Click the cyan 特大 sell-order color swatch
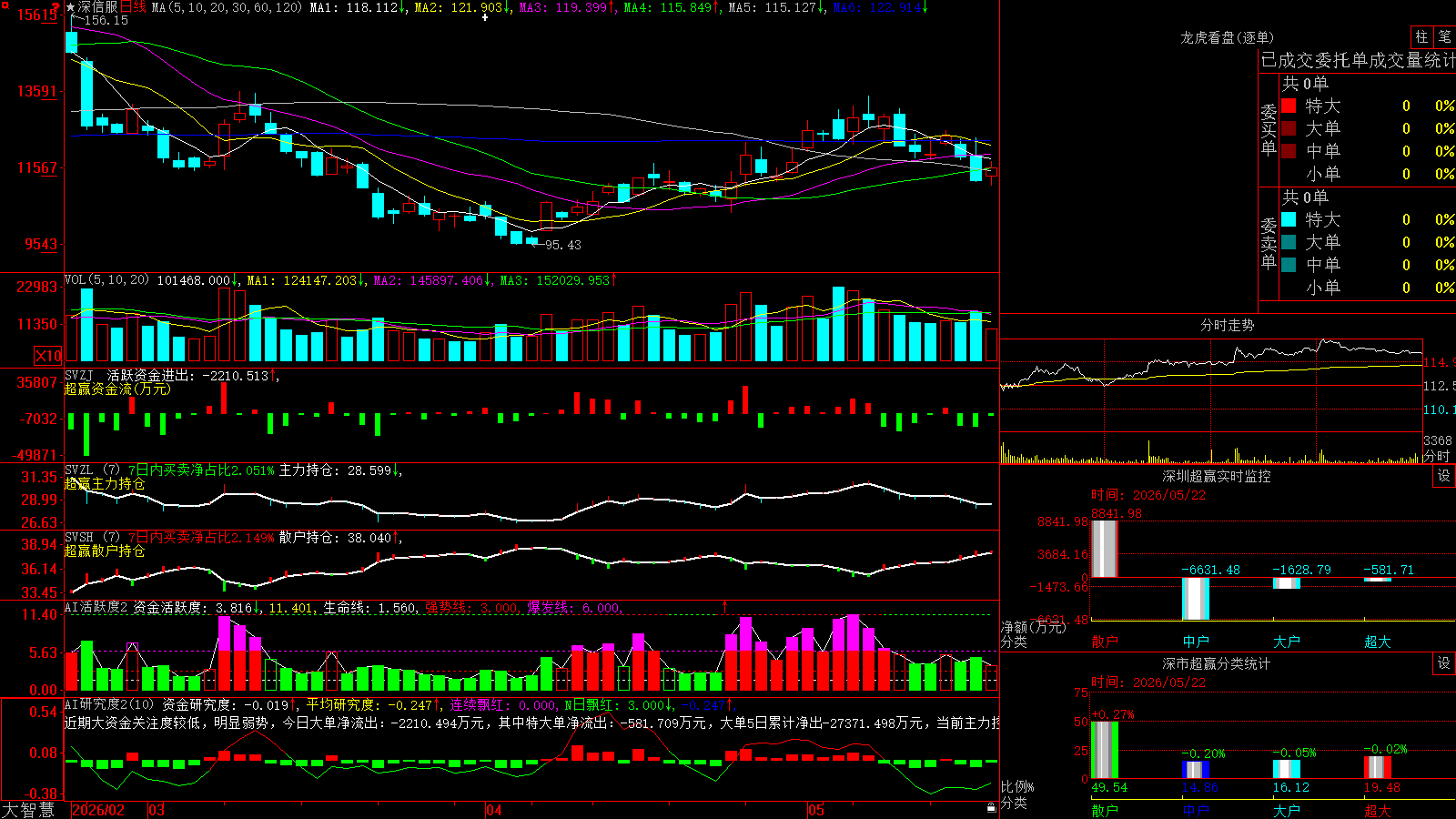Image resolution: width=1456 pixels, height=819 pixels. (x=1289, y=219)
